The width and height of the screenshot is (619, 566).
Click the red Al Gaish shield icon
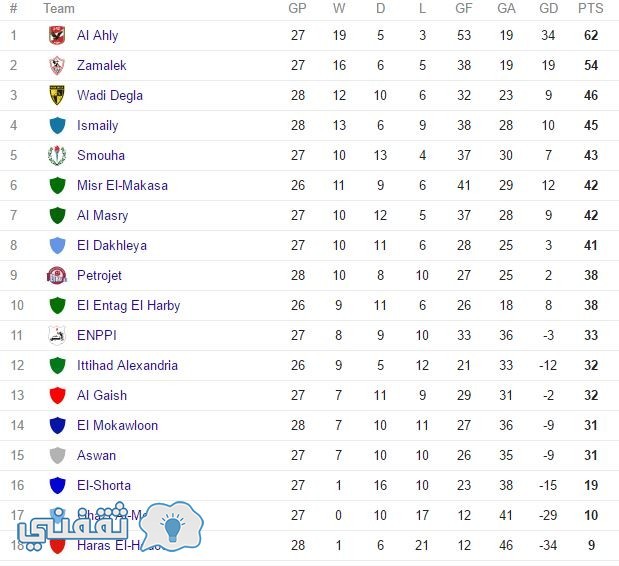coord(57,395)
